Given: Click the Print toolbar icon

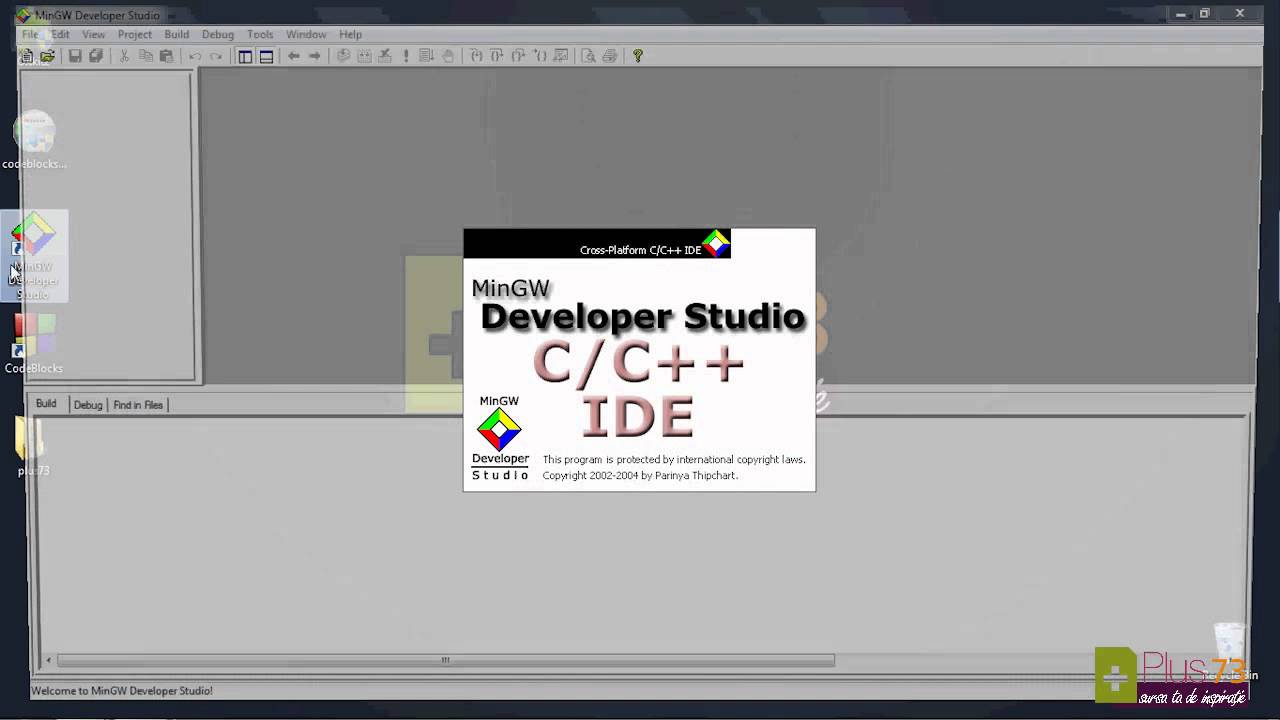Looking at the screenshot, I should click(x=610, y=56).
